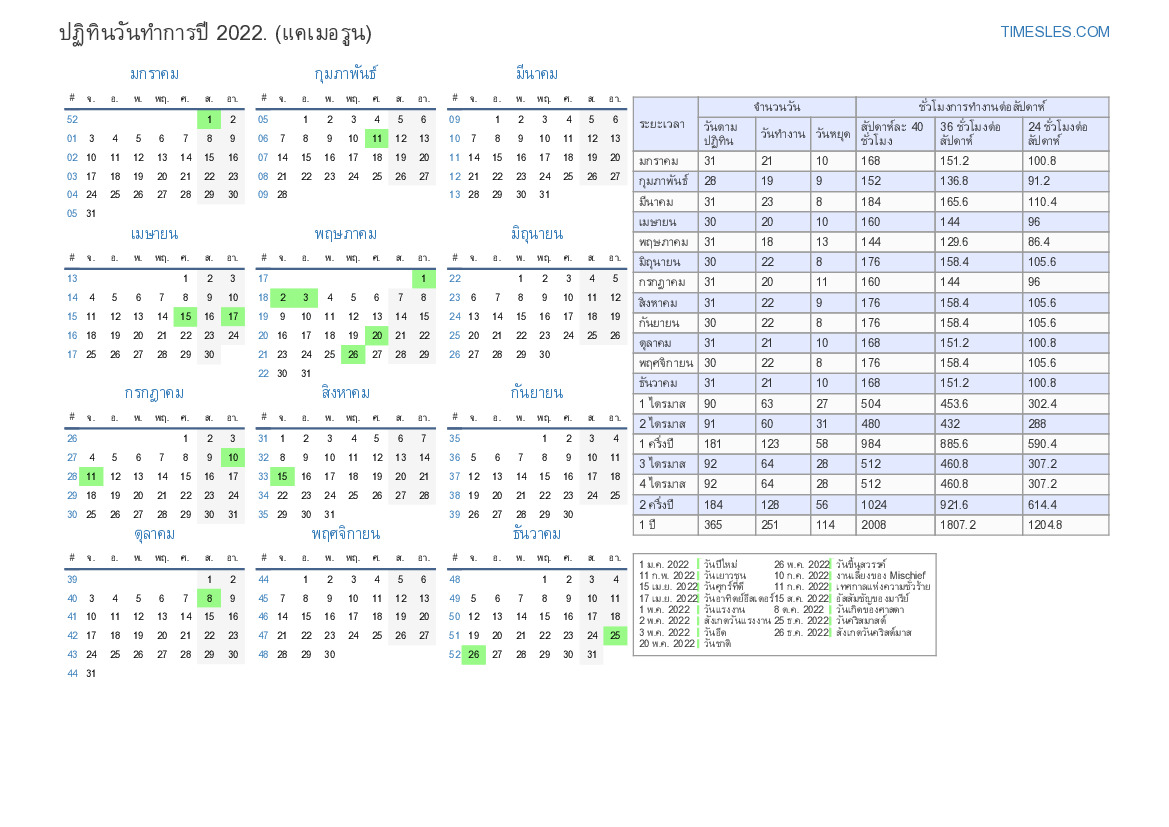The width and height of the screenshot is (1169, 827).
Task: Select the ธันวาคม month title
Action: coord(536,534)
